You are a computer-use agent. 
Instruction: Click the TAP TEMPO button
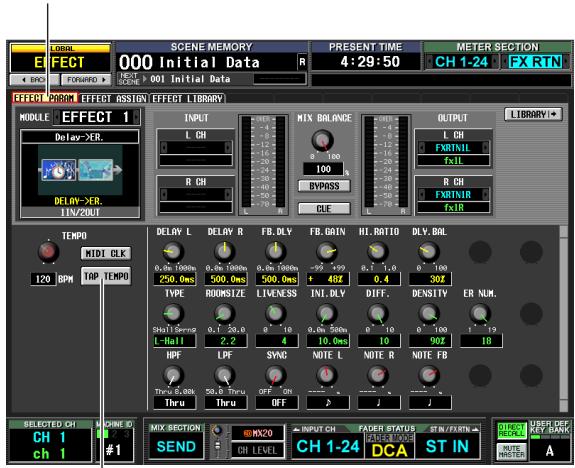click(x=106, y=276)
